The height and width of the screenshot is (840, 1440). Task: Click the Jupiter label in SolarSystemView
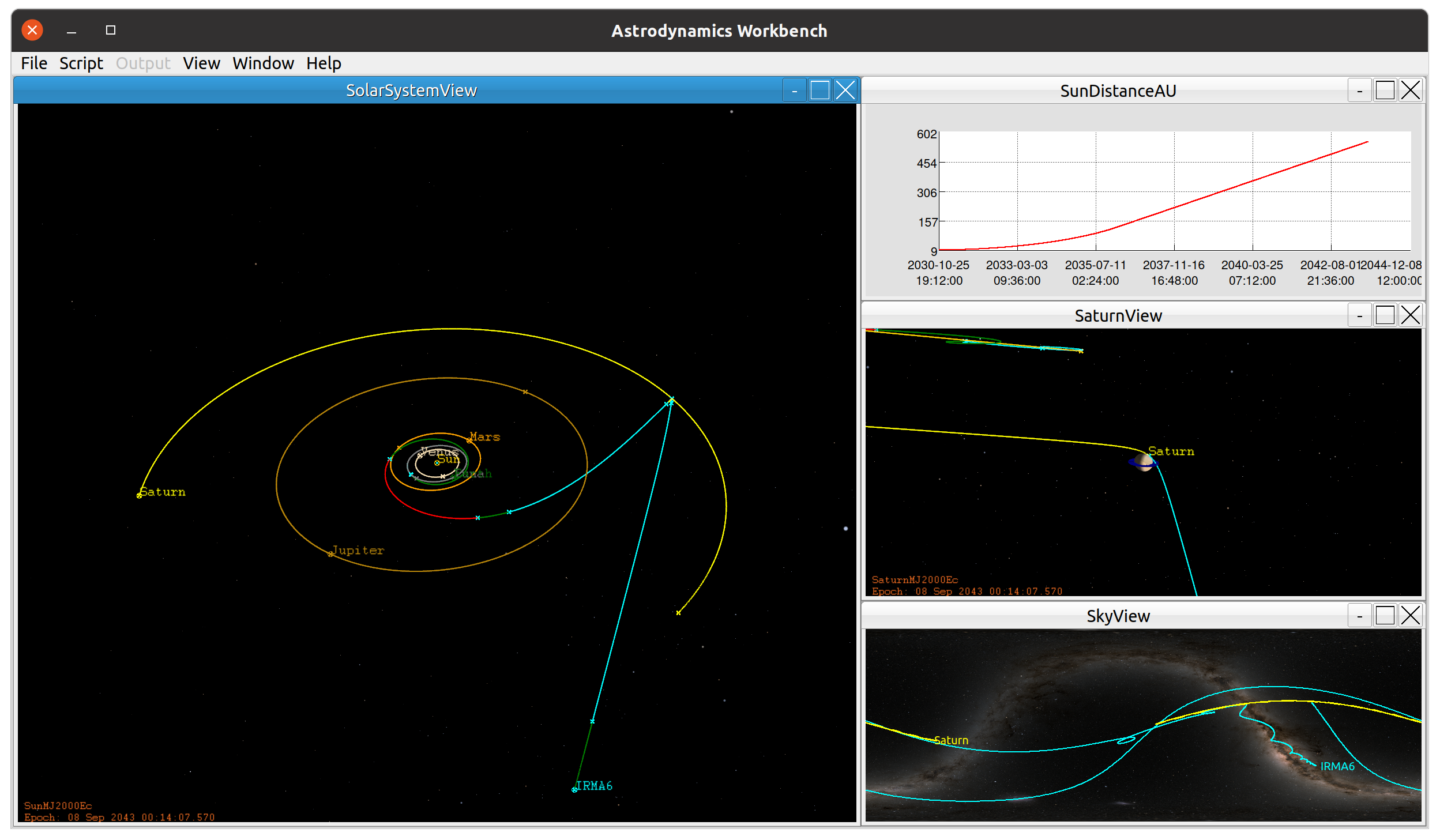coord(358,550)
